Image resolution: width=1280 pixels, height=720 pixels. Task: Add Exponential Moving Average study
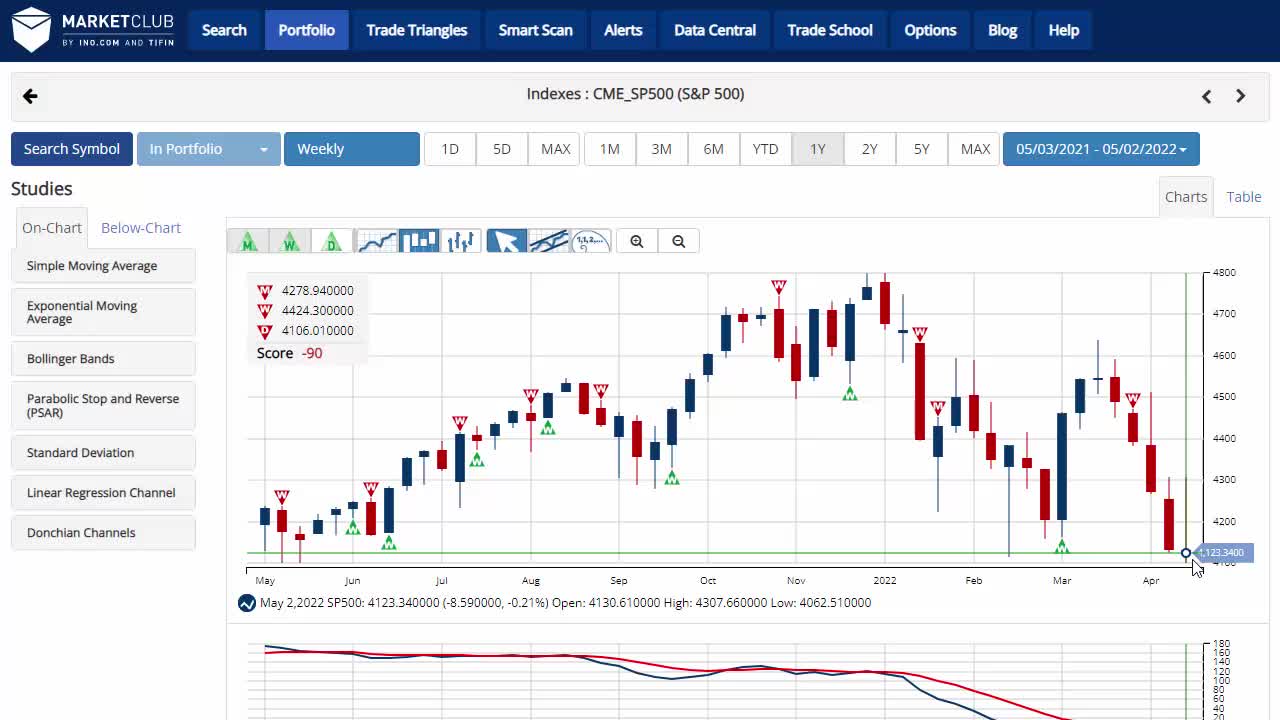pyautogui.click(x=103, y=312)
